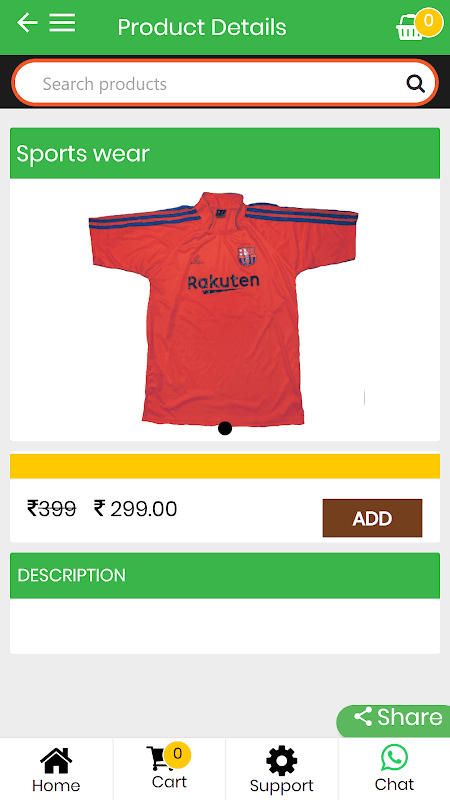Go back using the left arrow icon
The height and width of the screenshot is (800, 450).
[x=27, y=23]
